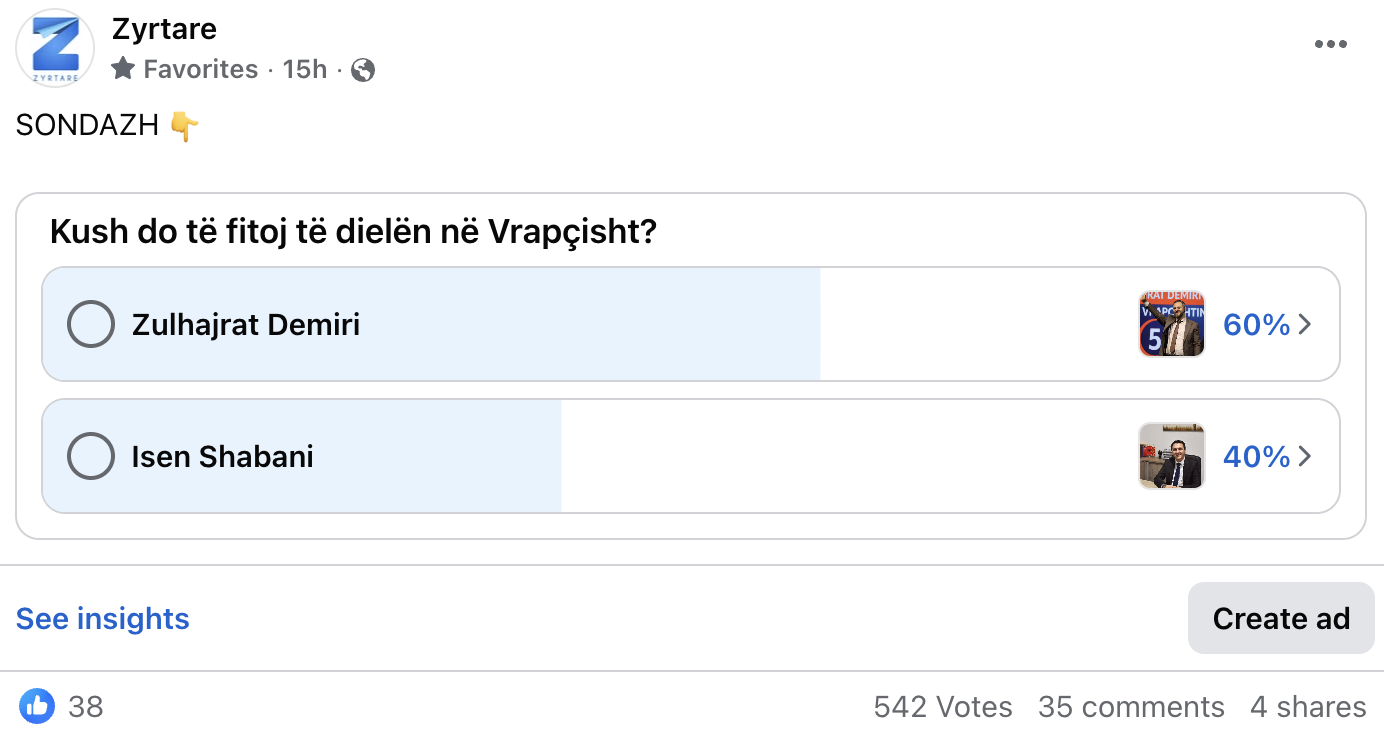Open the 4 shares link
1384x742 pixels.
[1308, 707]
